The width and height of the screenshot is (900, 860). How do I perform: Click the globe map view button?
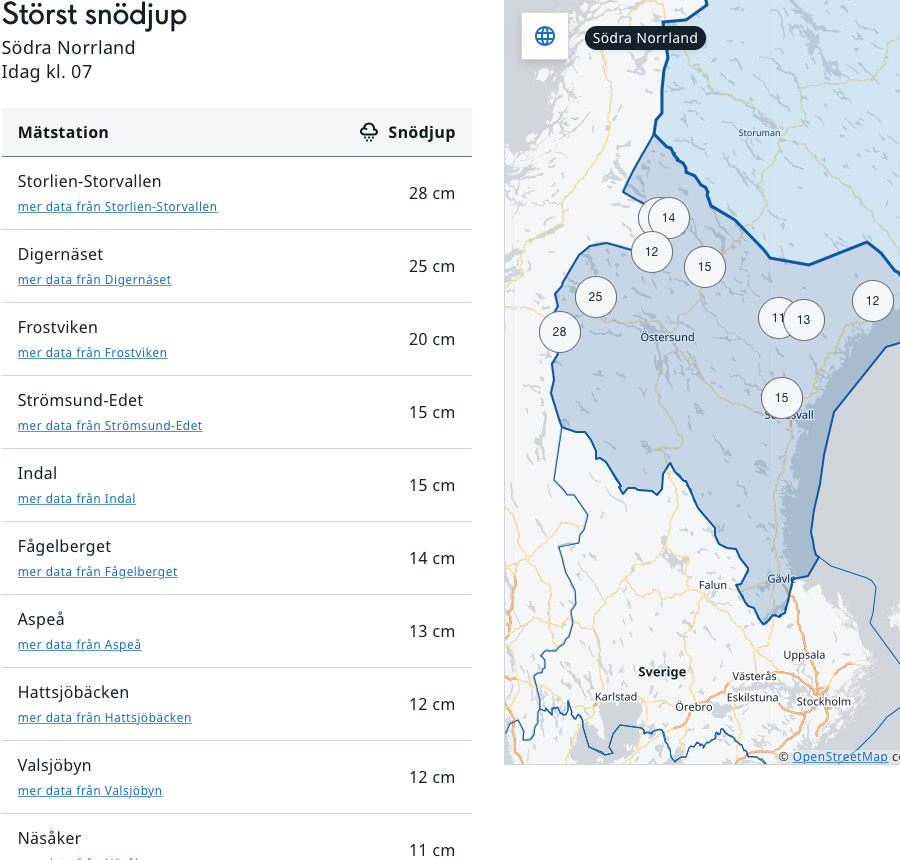click(x=545, y=37)
